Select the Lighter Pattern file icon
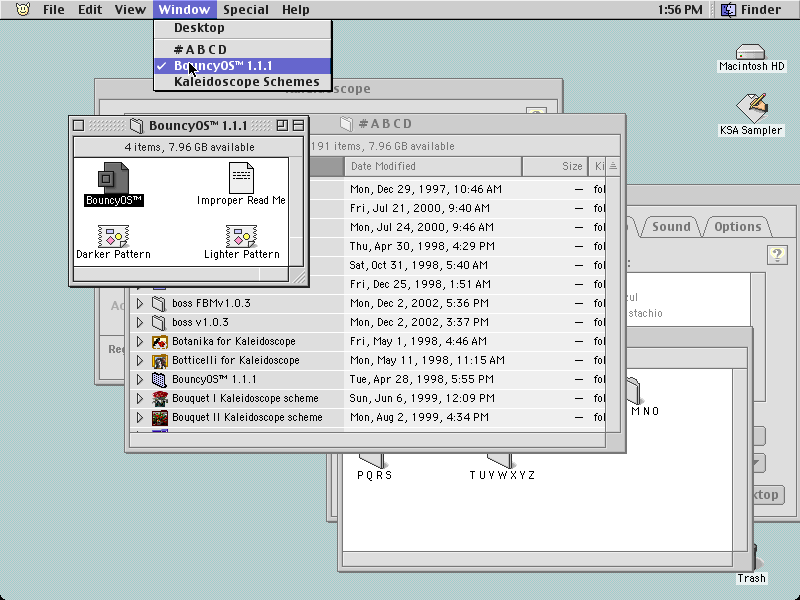The width and height of the screenshot is (800, 600). click(x=241, y=236)
